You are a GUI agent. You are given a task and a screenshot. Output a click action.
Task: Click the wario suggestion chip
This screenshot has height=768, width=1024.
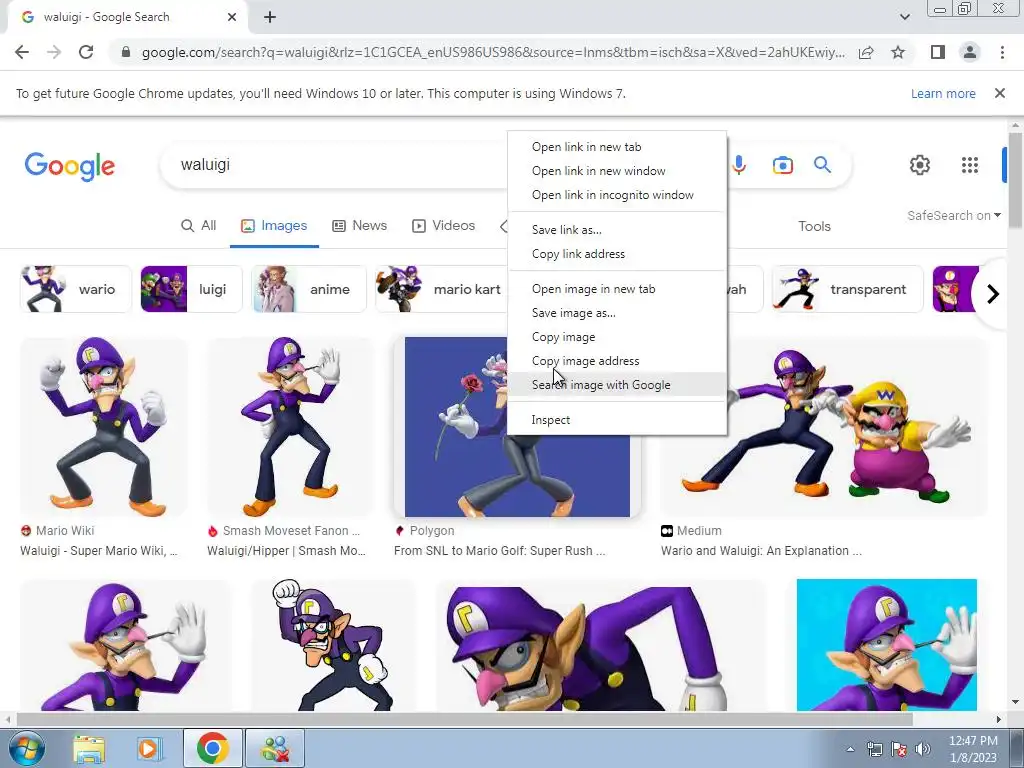(76, 289)
